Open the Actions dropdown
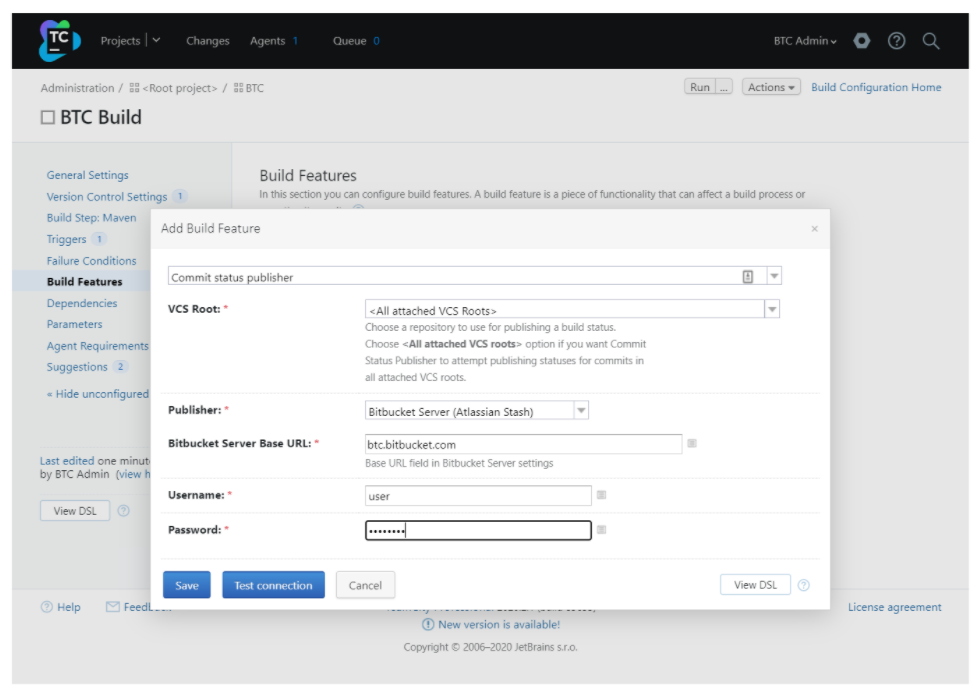The width and height of the screenshot is (980, 688). pyautogui.click(x=771, y=87)
